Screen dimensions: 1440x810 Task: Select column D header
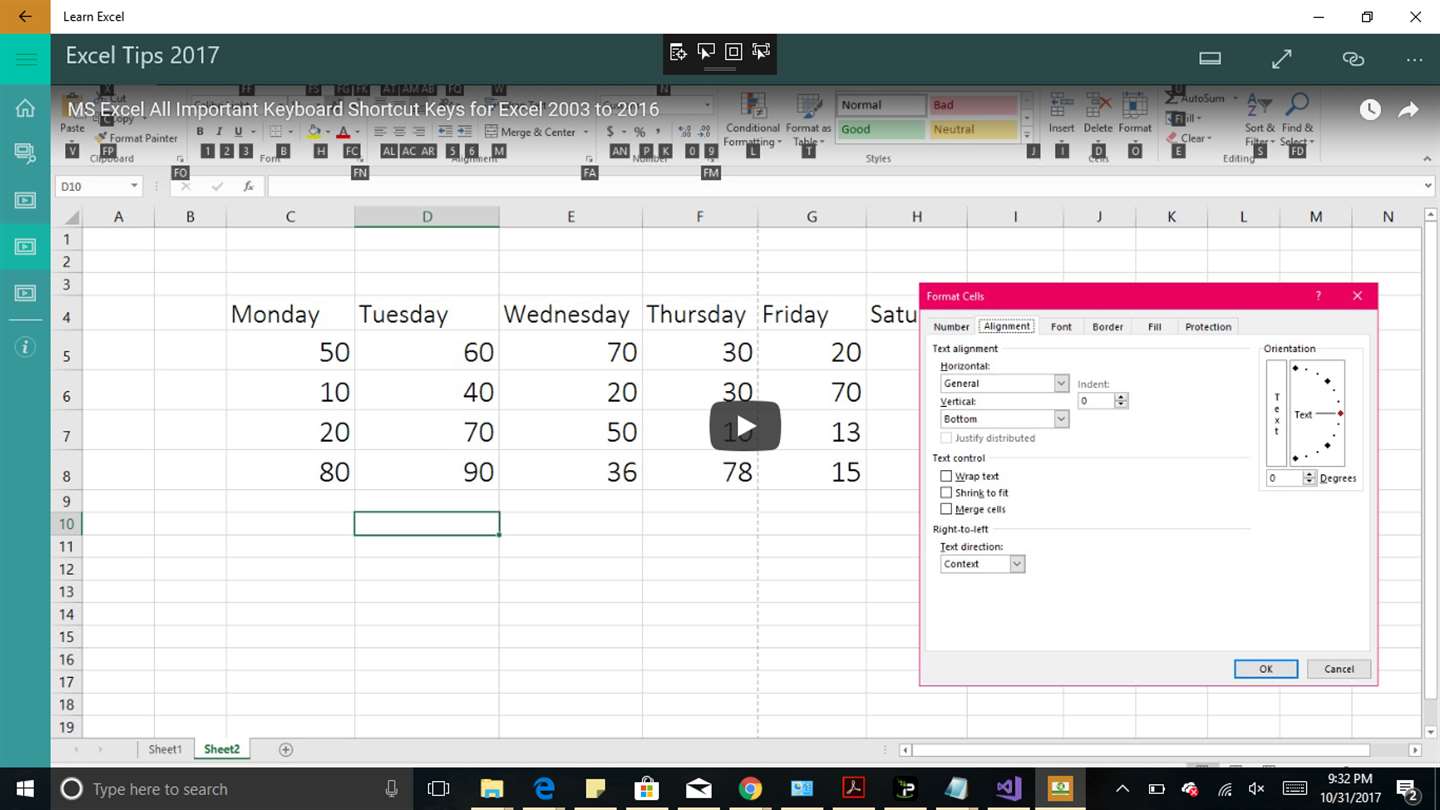coord(427,216)
